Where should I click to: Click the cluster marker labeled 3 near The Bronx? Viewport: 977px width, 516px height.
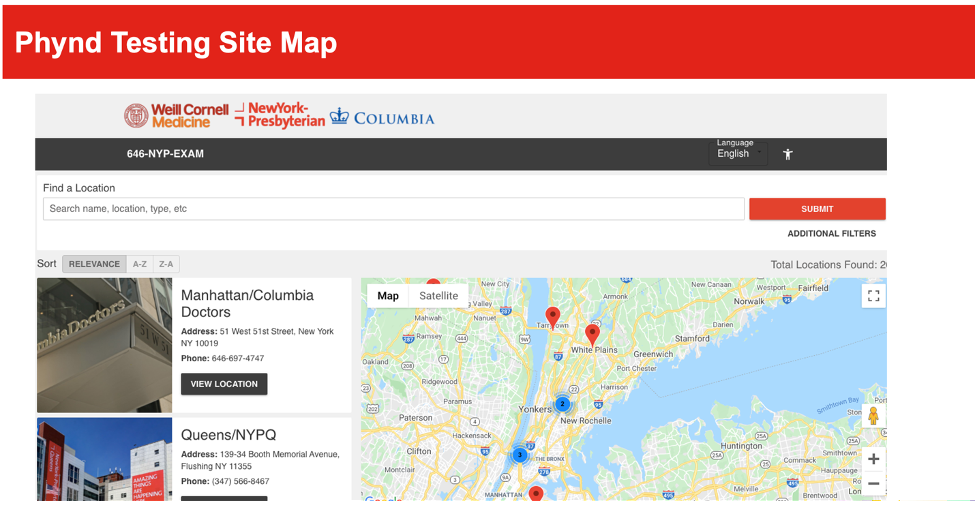click(520, 454)
